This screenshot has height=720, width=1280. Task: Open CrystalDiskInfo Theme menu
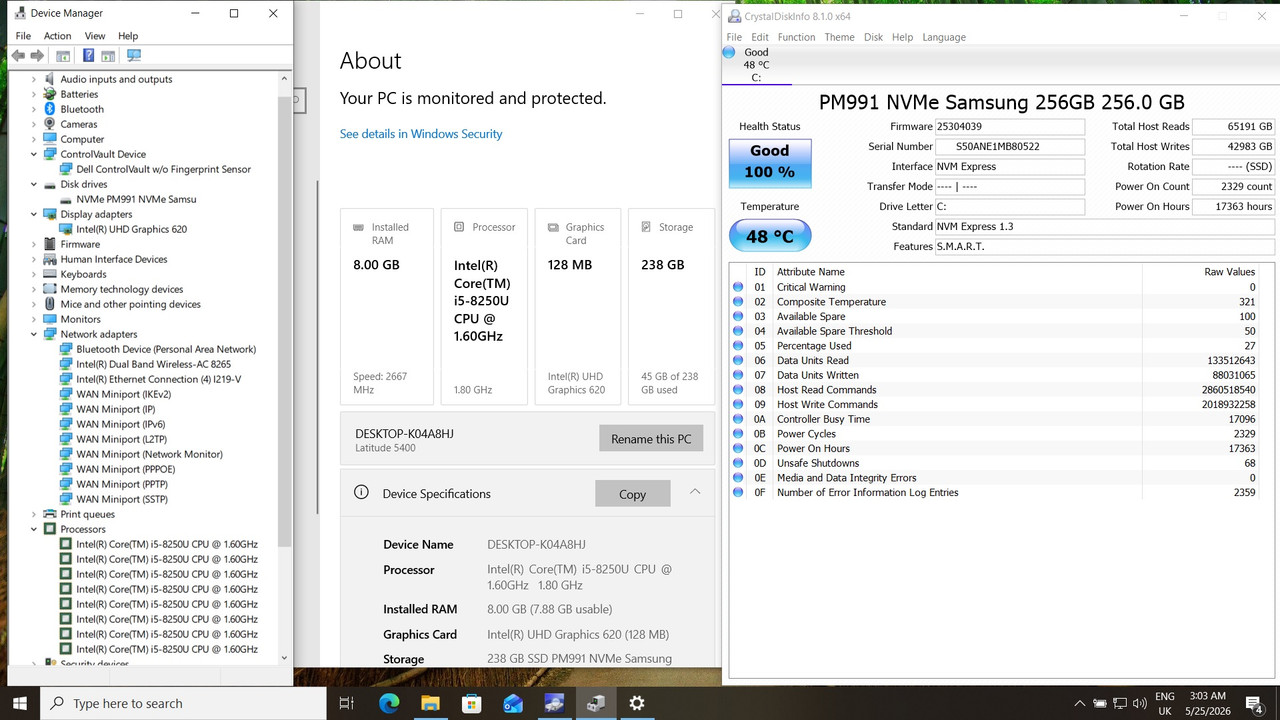[839, 37]
